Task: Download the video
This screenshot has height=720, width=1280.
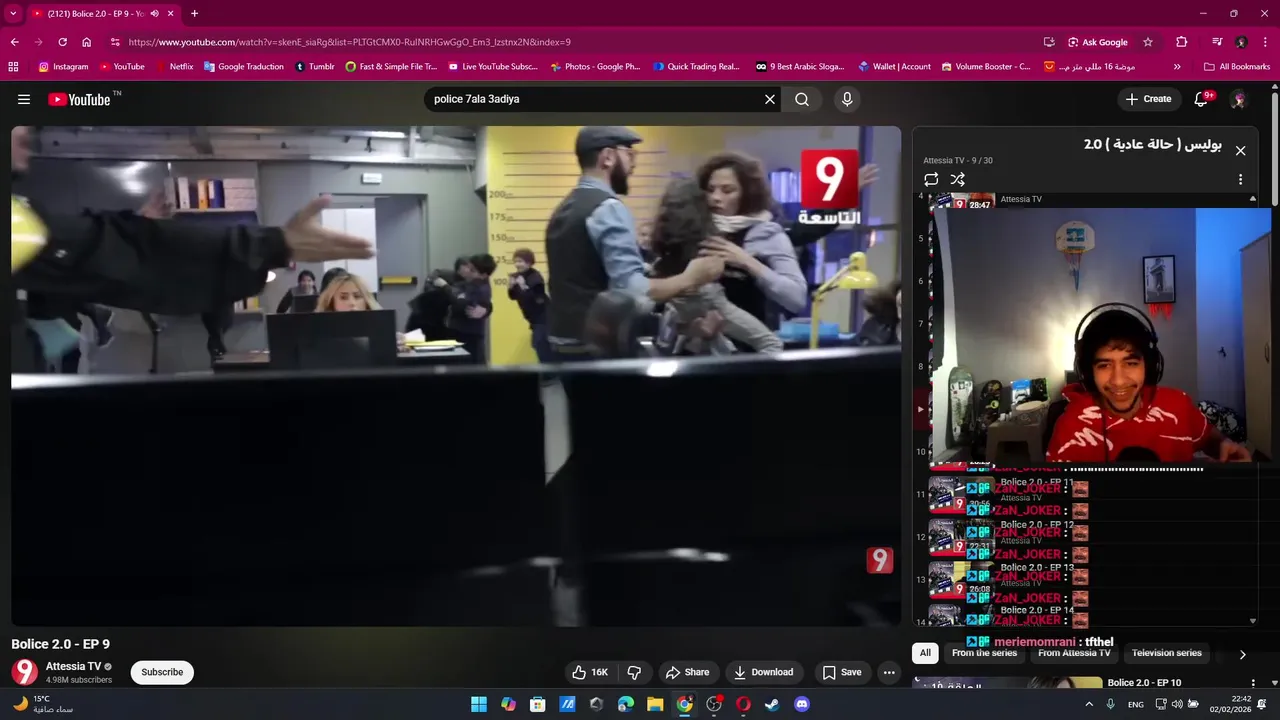Action: pyautogui.click(x=764, y=672)
